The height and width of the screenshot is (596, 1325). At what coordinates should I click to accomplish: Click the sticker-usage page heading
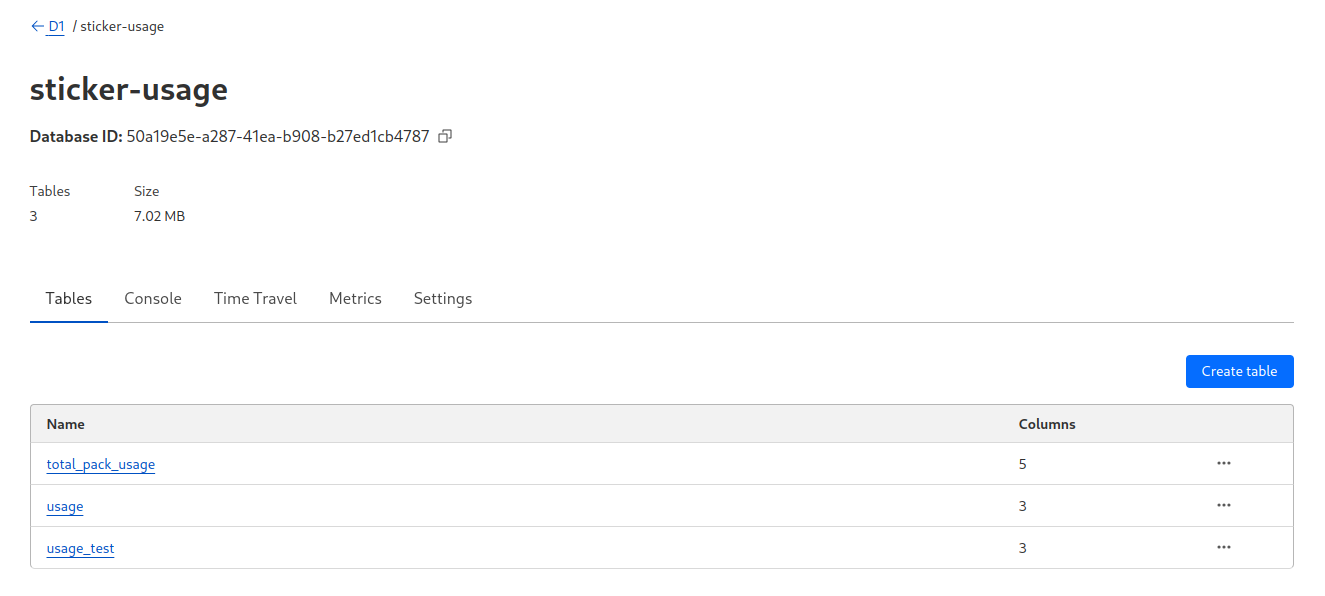[x=129, y=90]
